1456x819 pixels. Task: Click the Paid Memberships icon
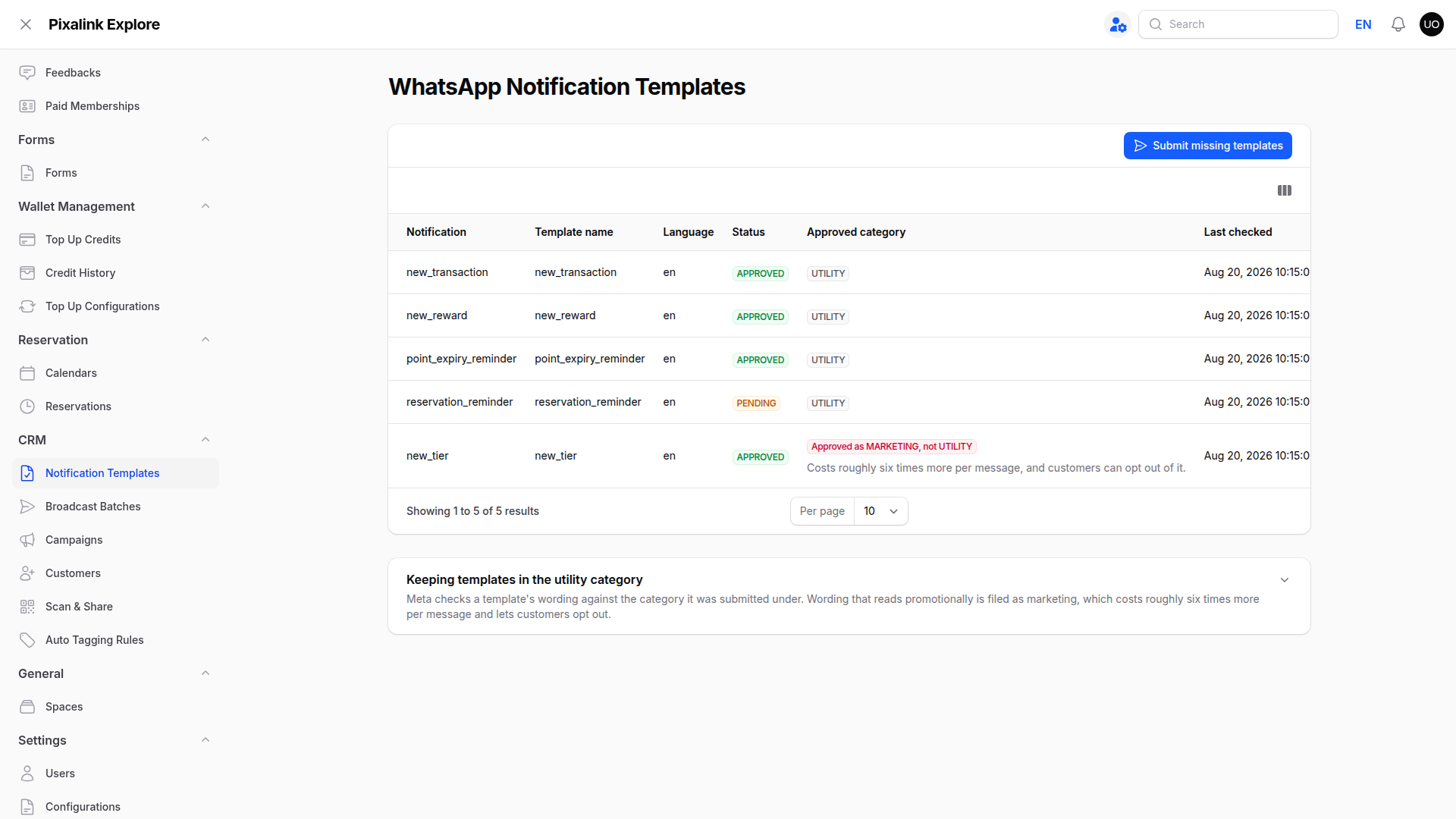[27, 106]
